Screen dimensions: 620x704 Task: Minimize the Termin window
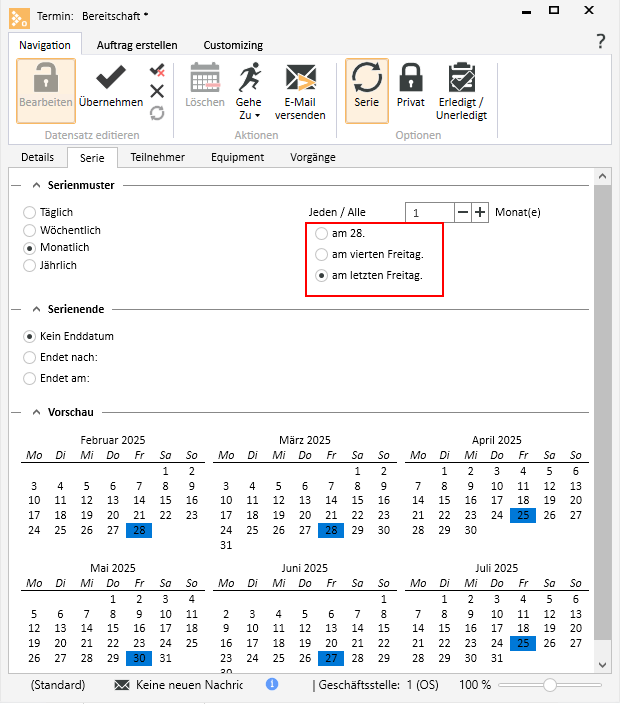[x=527, y=11]
